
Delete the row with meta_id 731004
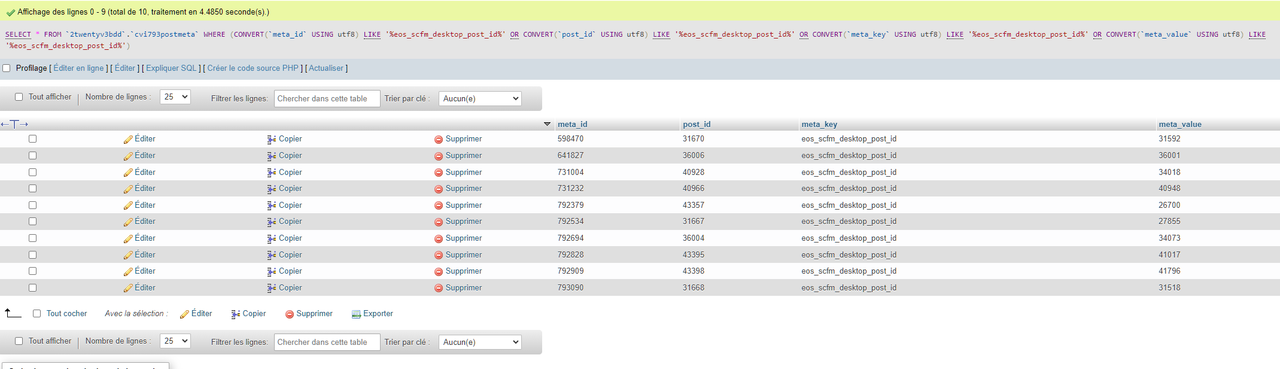[457, 172]
